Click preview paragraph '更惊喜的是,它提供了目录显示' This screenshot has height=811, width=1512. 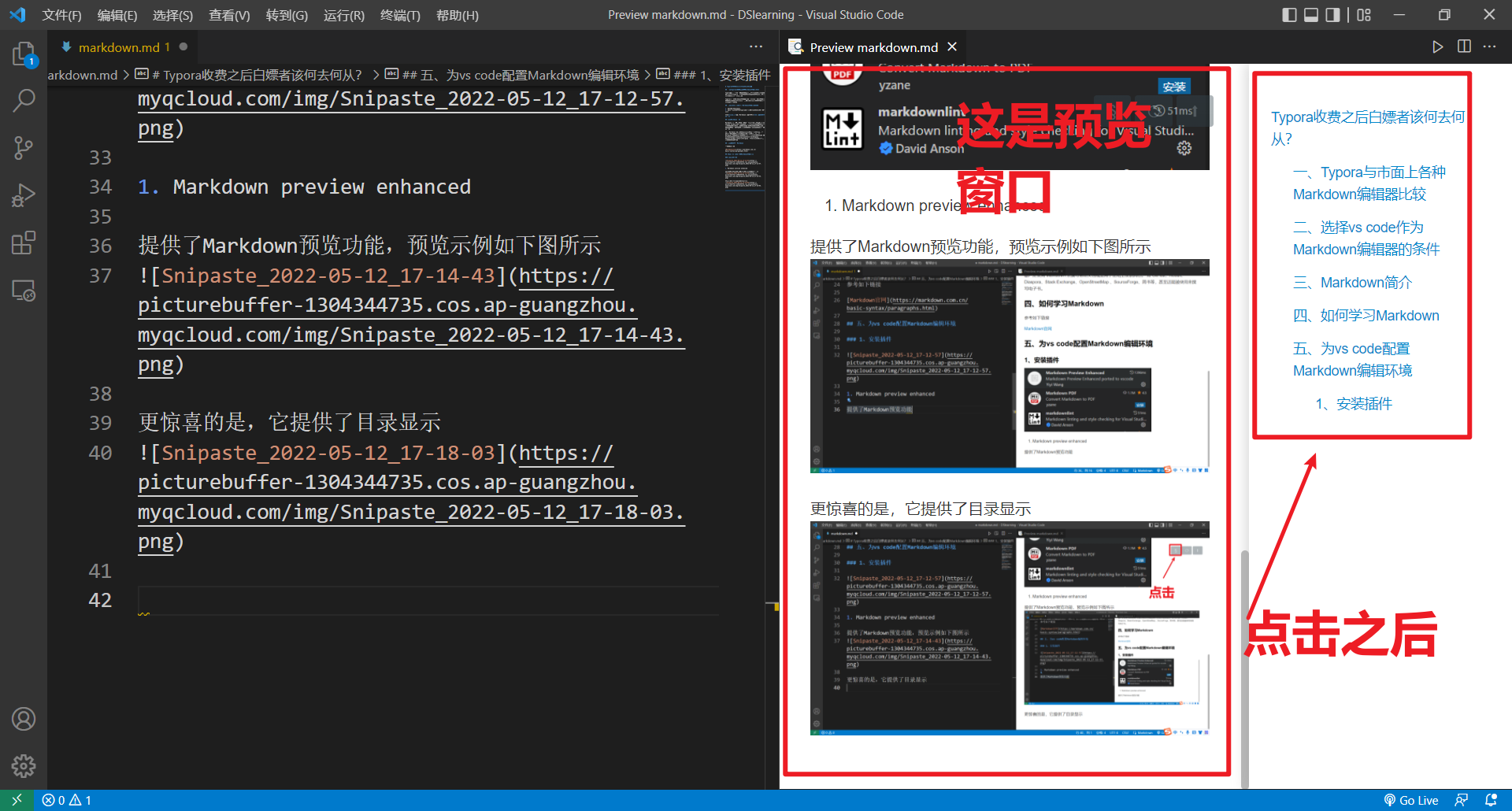[x=921, y=509]
